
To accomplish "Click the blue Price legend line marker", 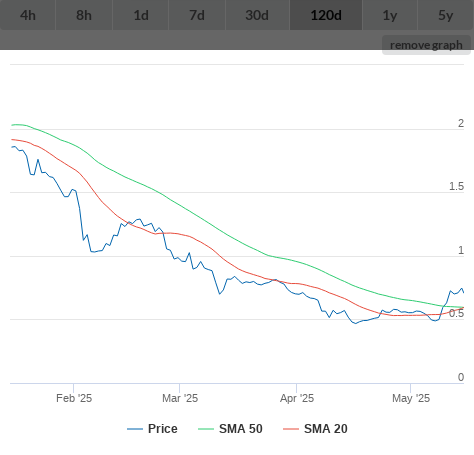I will pyautogui.click(x=135, y=429).
